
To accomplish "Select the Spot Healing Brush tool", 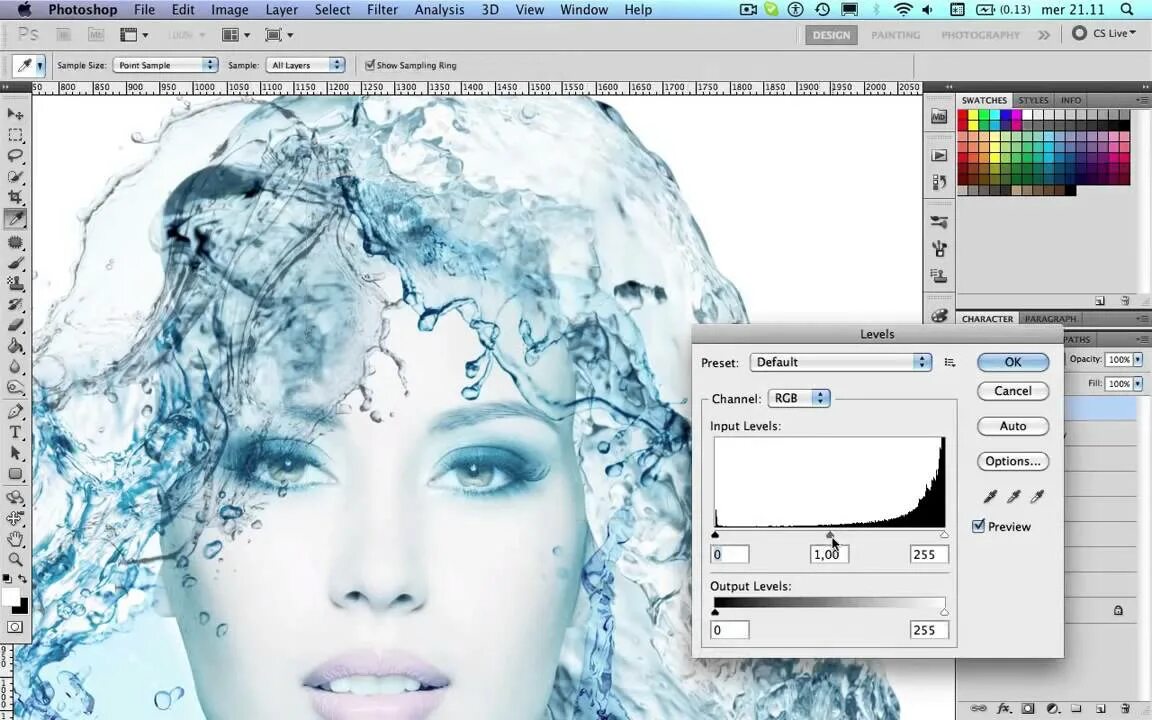I will click(15, 242).
